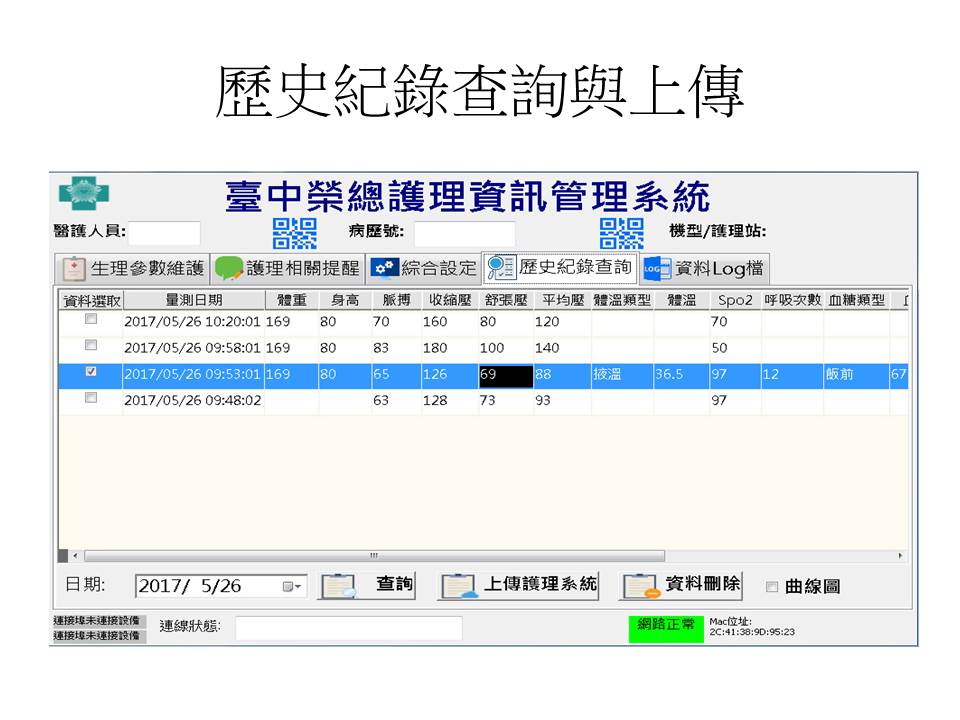Click the 平均壓 column header

point(562,300)
